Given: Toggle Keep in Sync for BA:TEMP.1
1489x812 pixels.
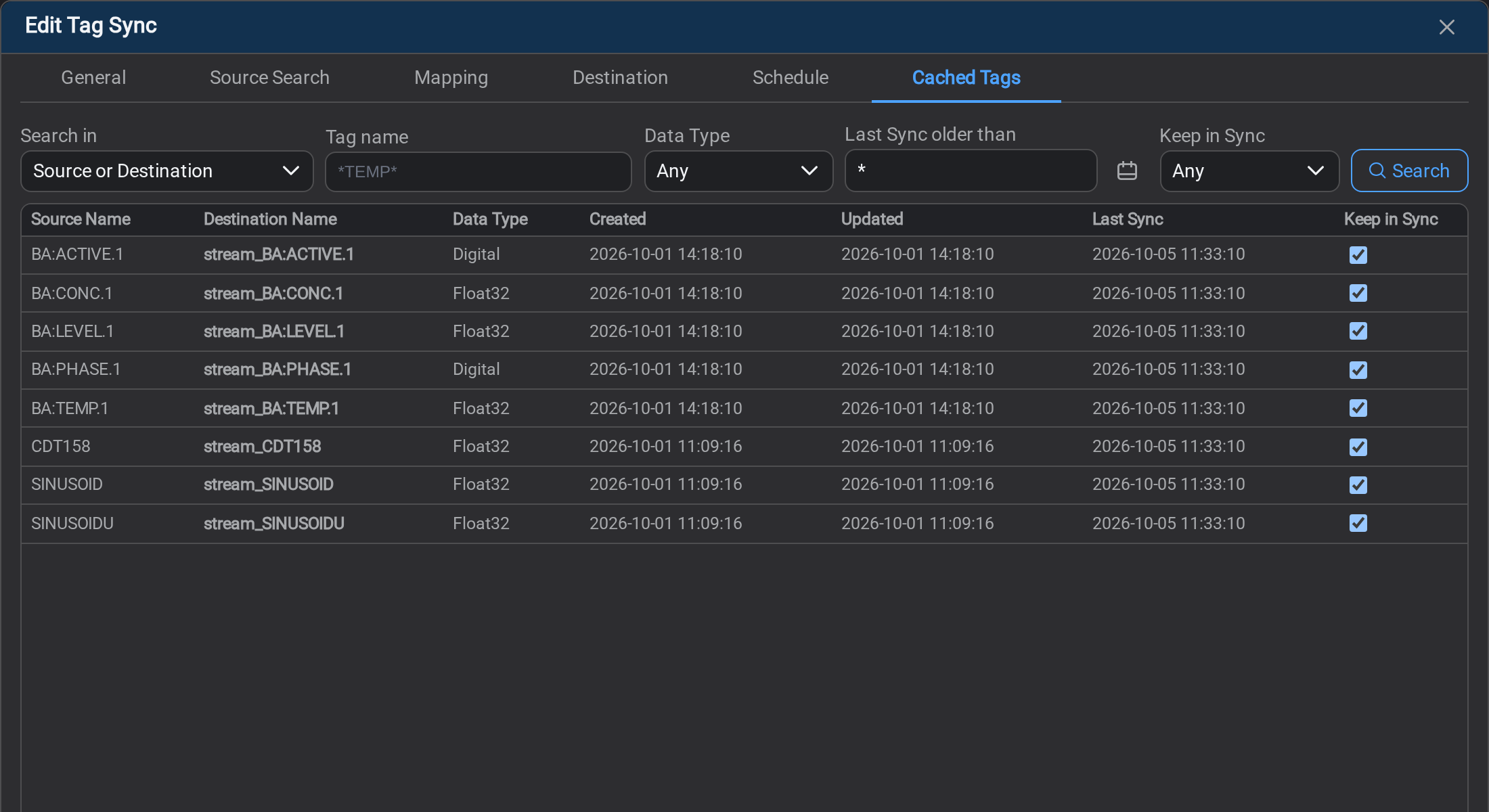Looking at the screenshot, I should point(1358,408).
